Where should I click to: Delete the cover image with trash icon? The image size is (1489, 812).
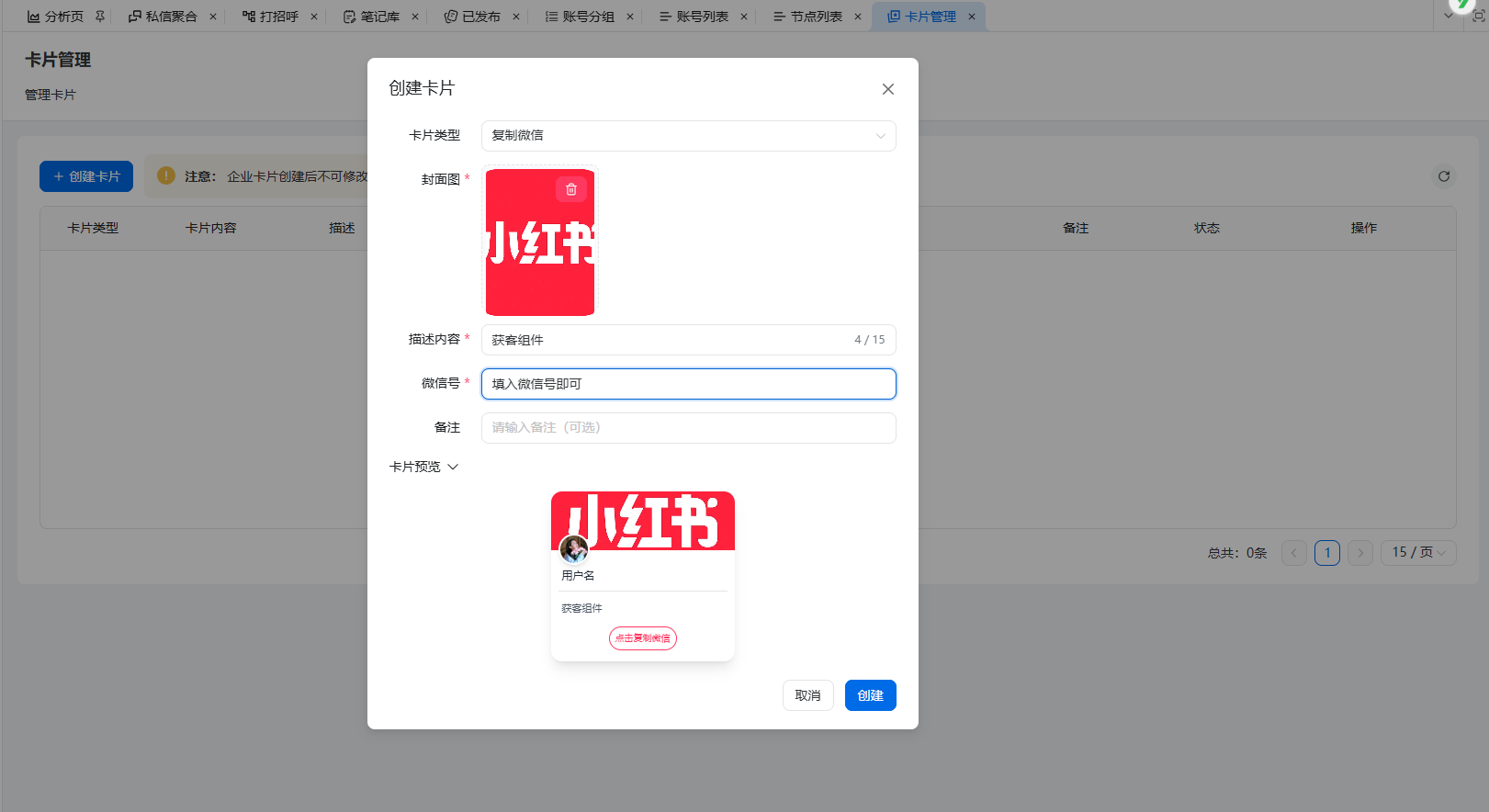point(570,189)
